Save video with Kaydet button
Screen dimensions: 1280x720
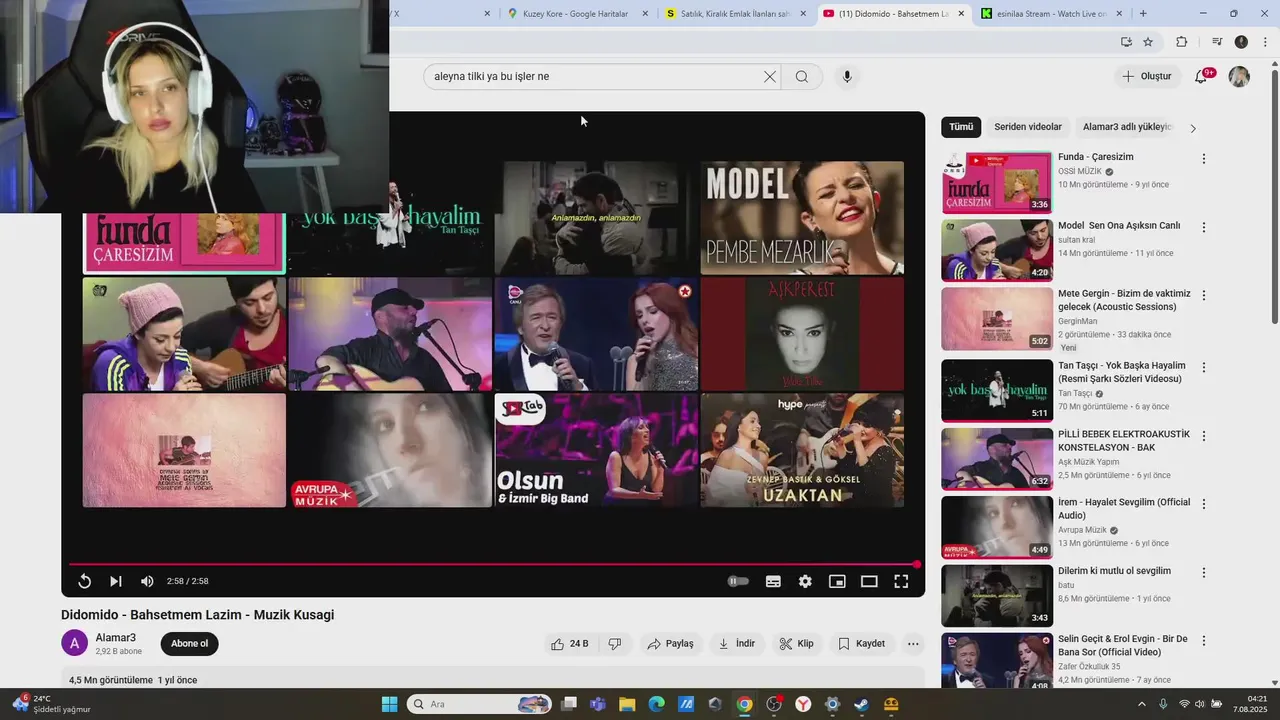pyautogui.click(x=861, y=644)
